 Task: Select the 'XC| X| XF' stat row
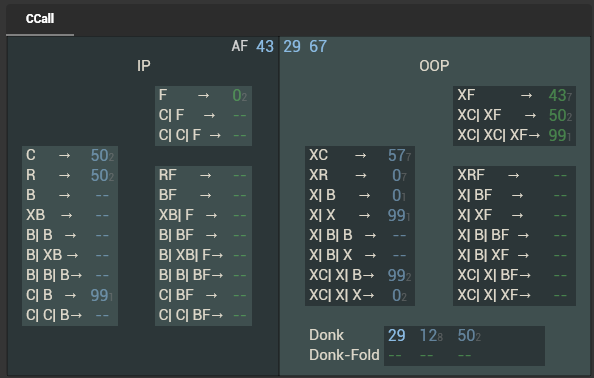click(x=514, y=295)
